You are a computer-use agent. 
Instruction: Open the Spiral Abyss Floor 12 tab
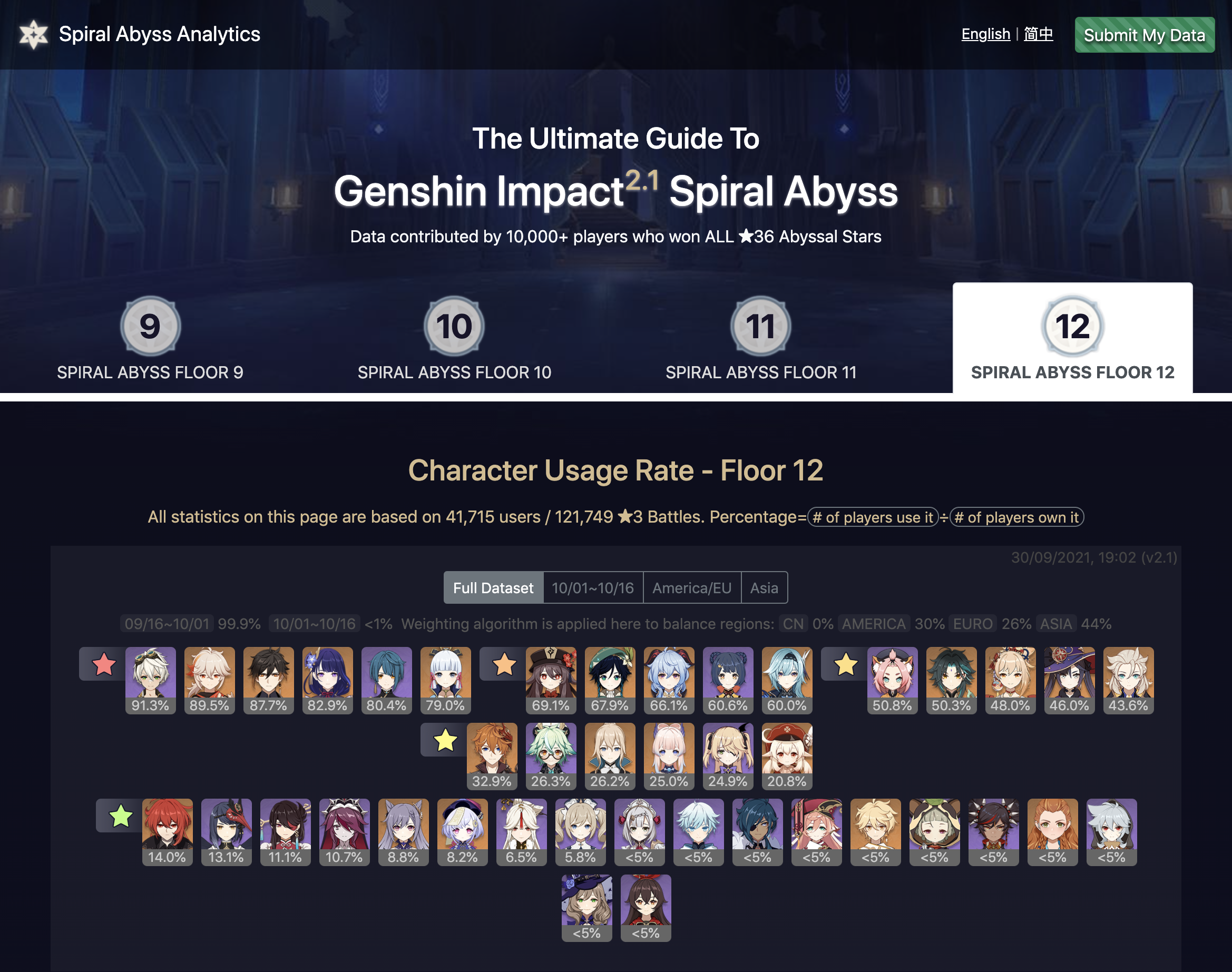pyautogui.click(x=1073, y=338)
